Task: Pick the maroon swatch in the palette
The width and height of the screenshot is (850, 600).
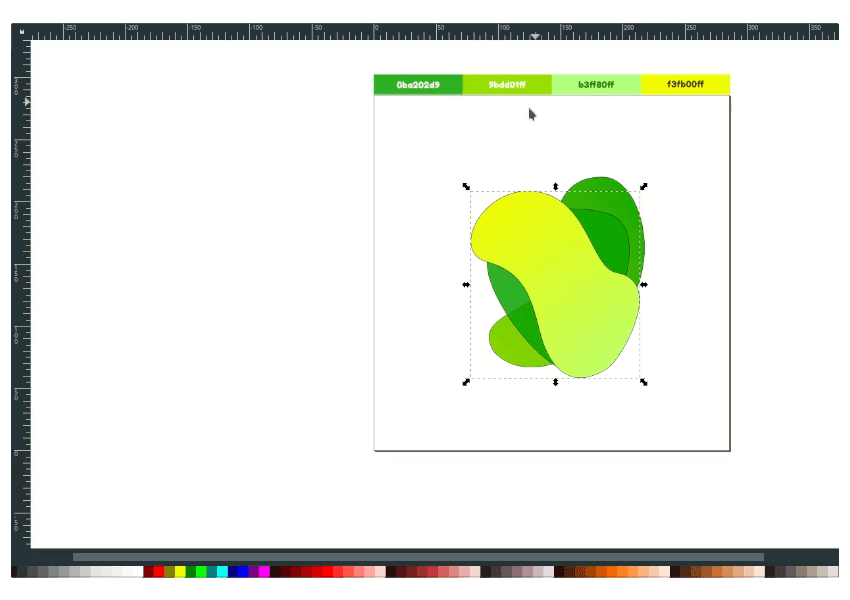Action: pyautogui.click(x=149, y=571)
